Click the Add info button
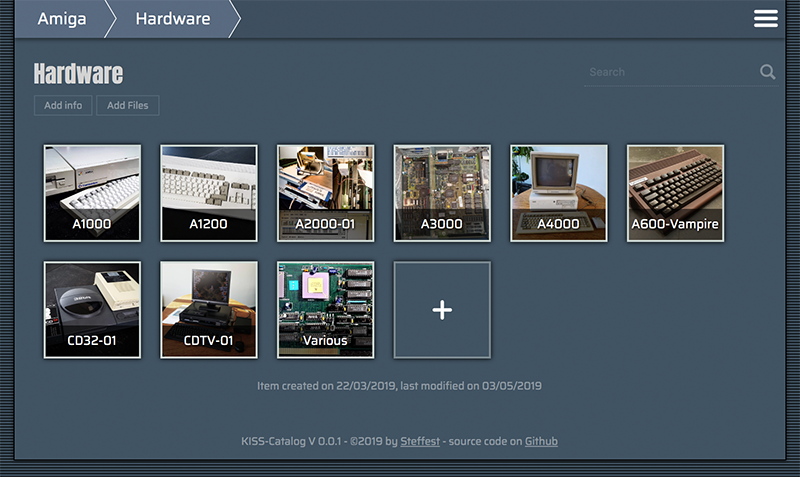800x477 pixels. point(63,106)
